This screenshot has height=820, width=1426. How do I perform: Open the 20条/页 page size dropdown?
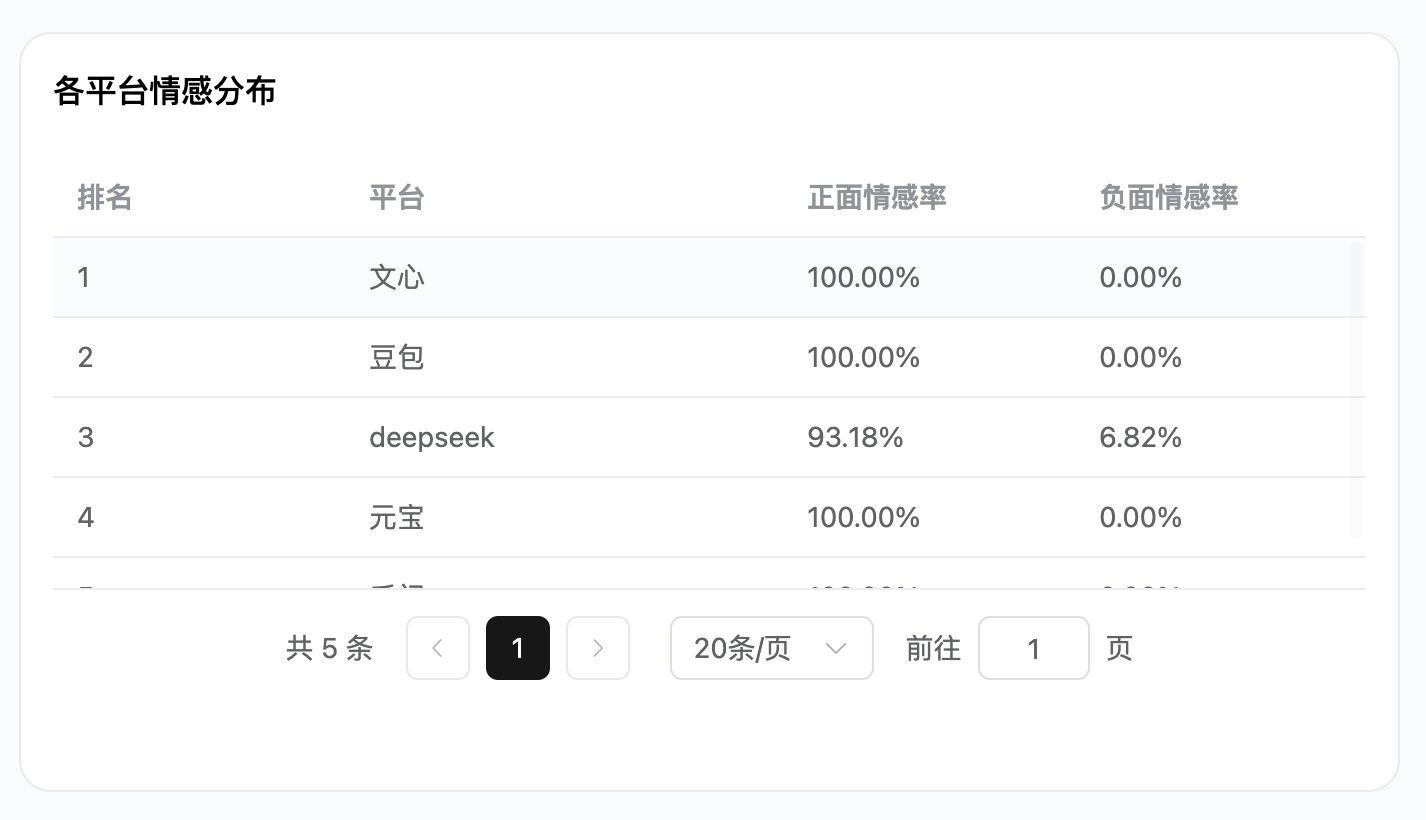pos(772,648)
